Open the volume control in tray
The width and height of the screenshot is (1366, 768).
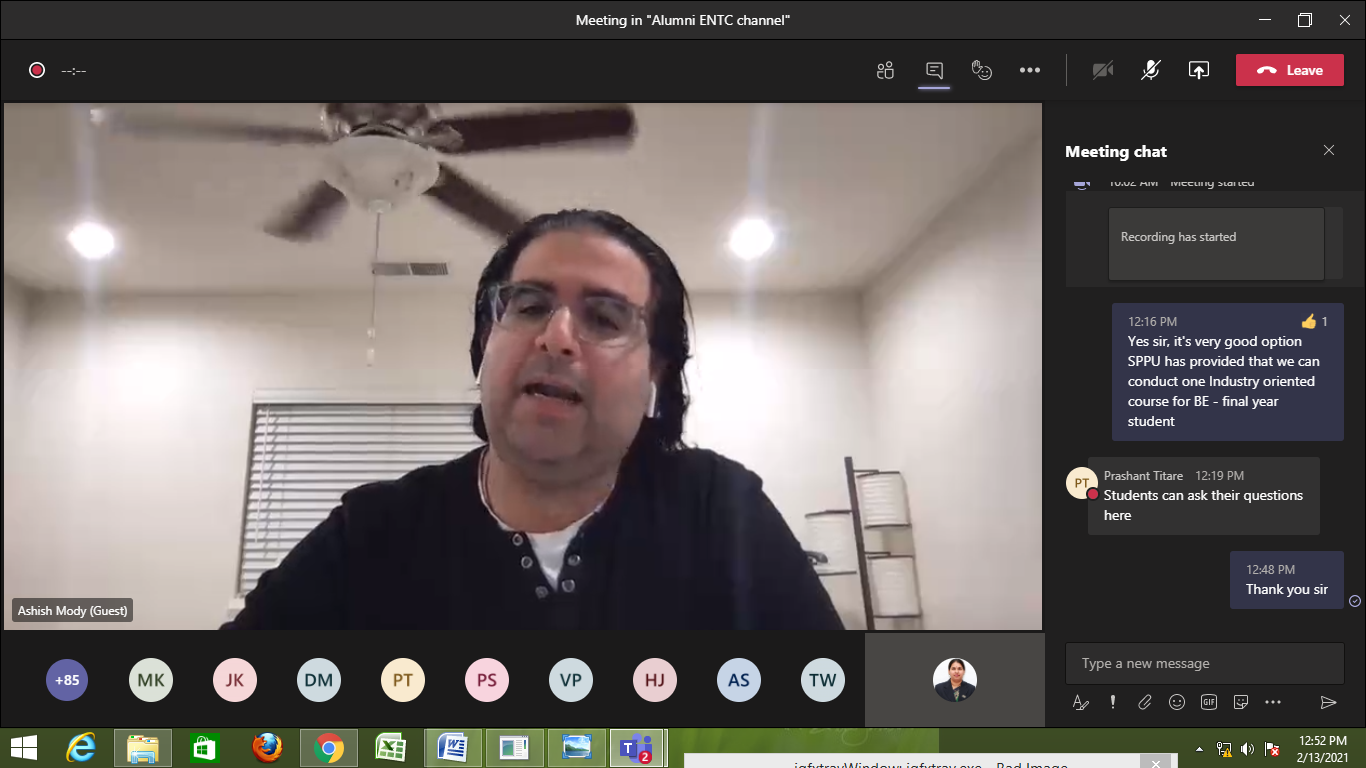tap(1247, 749)
